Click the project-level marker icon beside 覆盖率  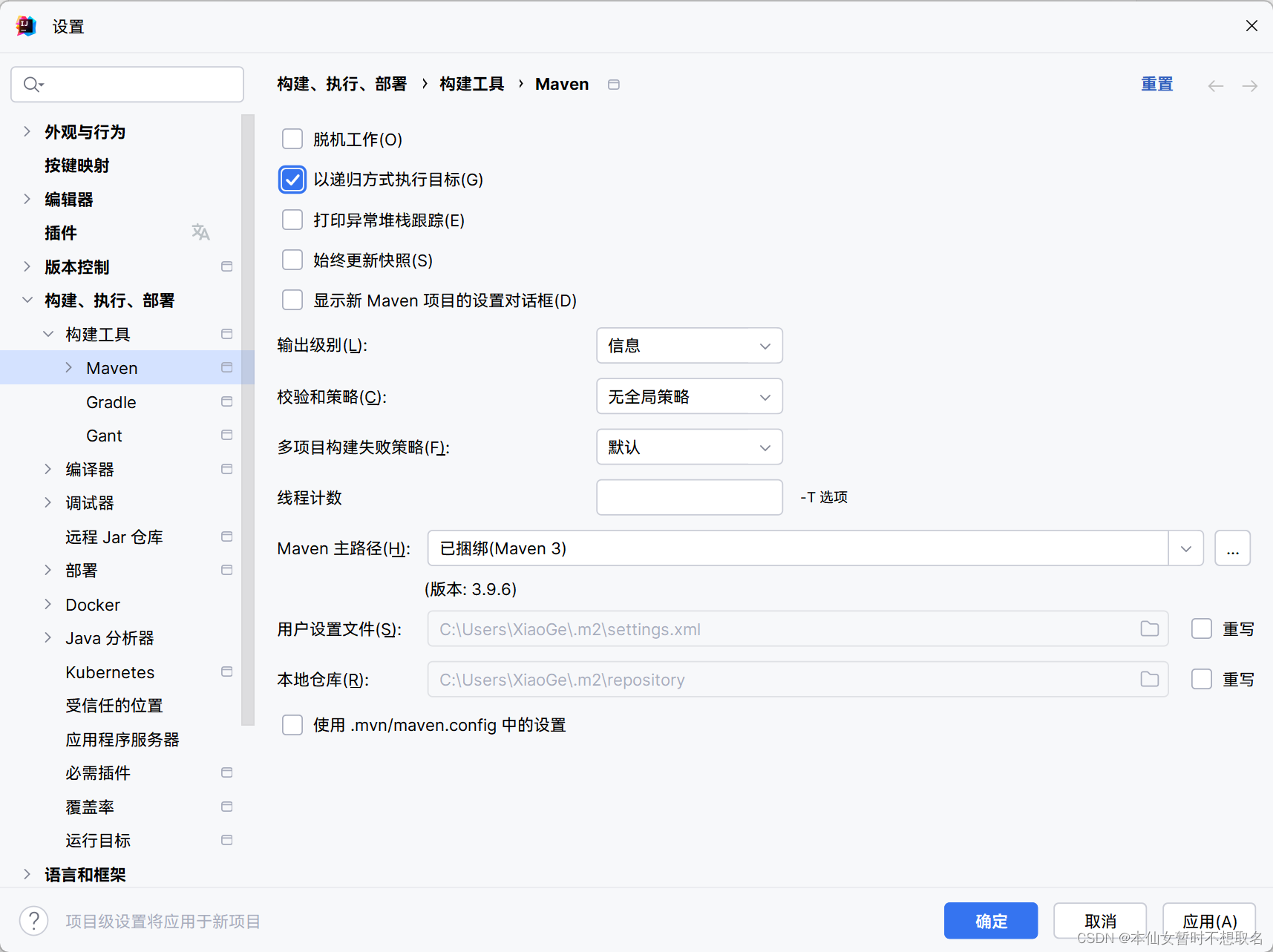coord(227,807)
